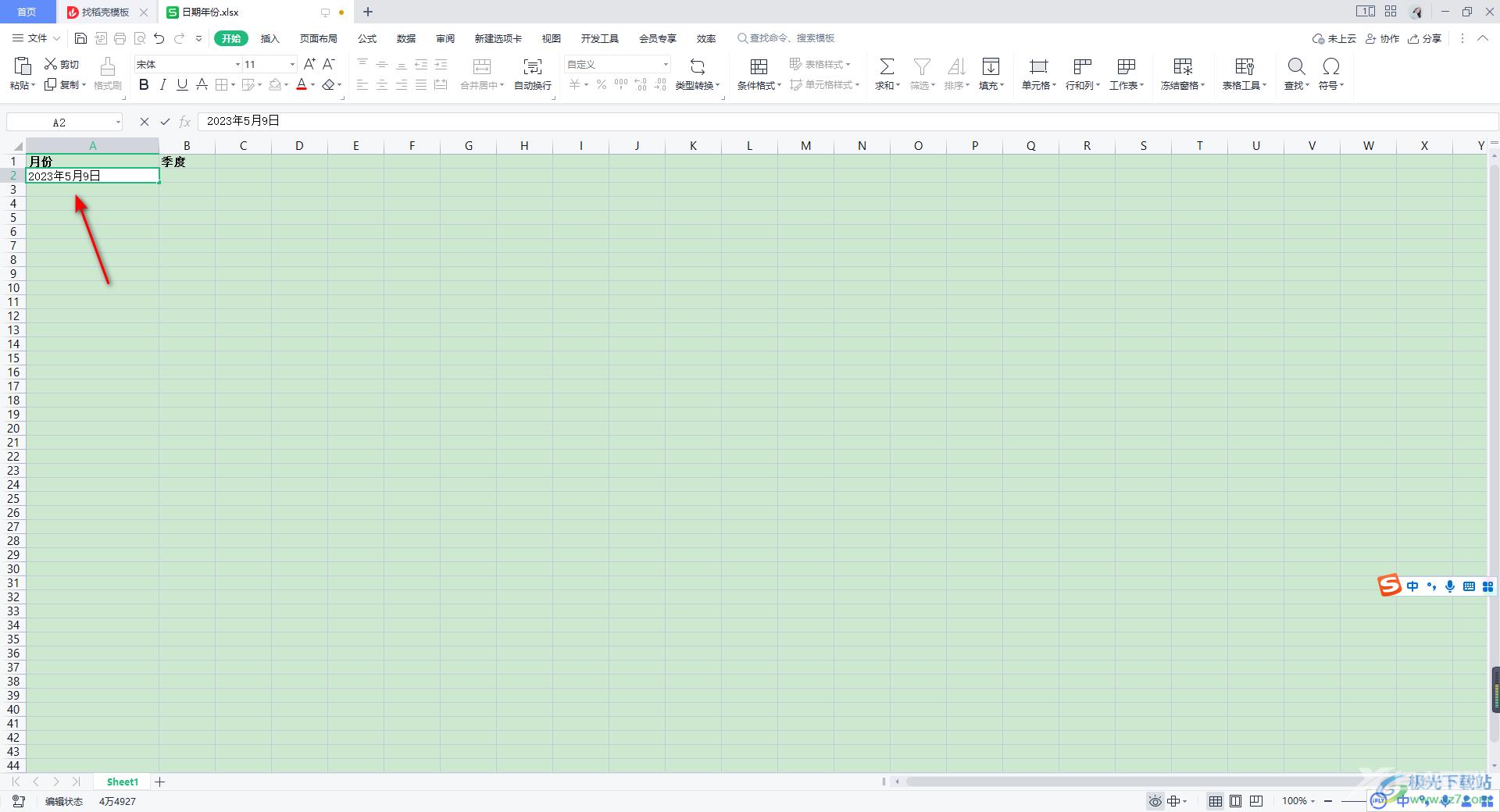Click the zoom out minus button
The image size is (1500, 812).
coord(1328,801)
